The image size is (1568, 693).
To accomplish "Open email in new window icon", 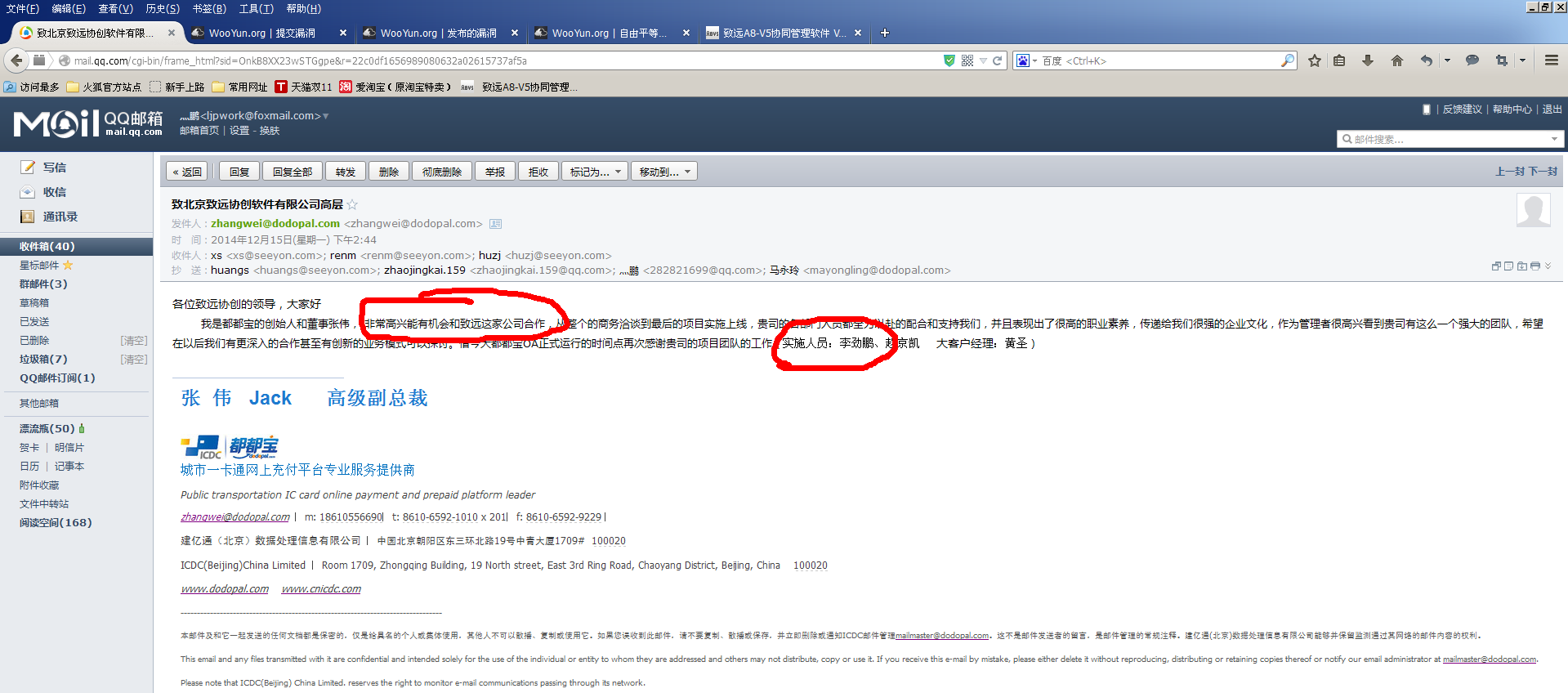I will (x=1496, y=266).
